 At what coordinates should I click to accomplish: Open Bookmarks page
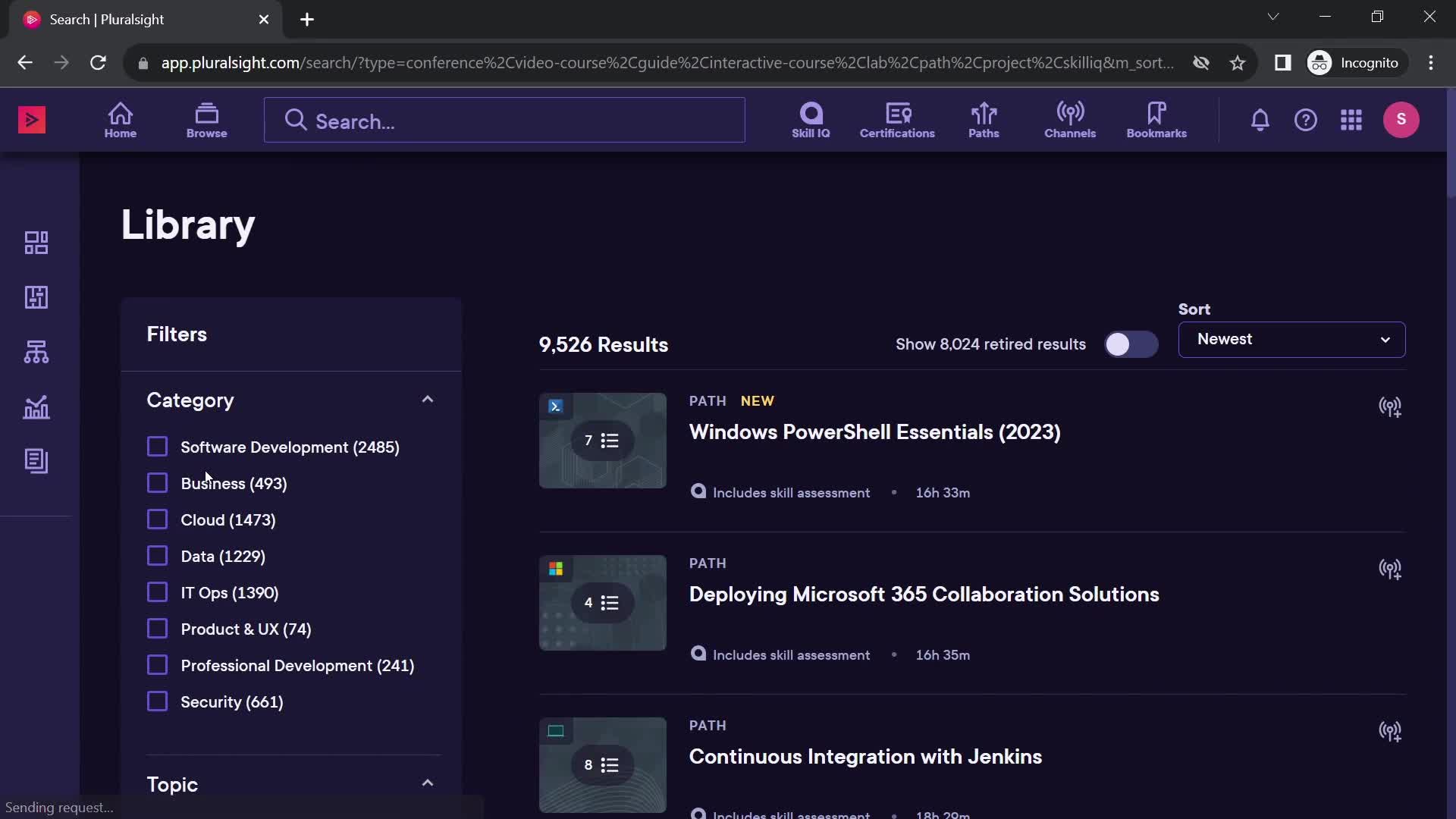1156,120
